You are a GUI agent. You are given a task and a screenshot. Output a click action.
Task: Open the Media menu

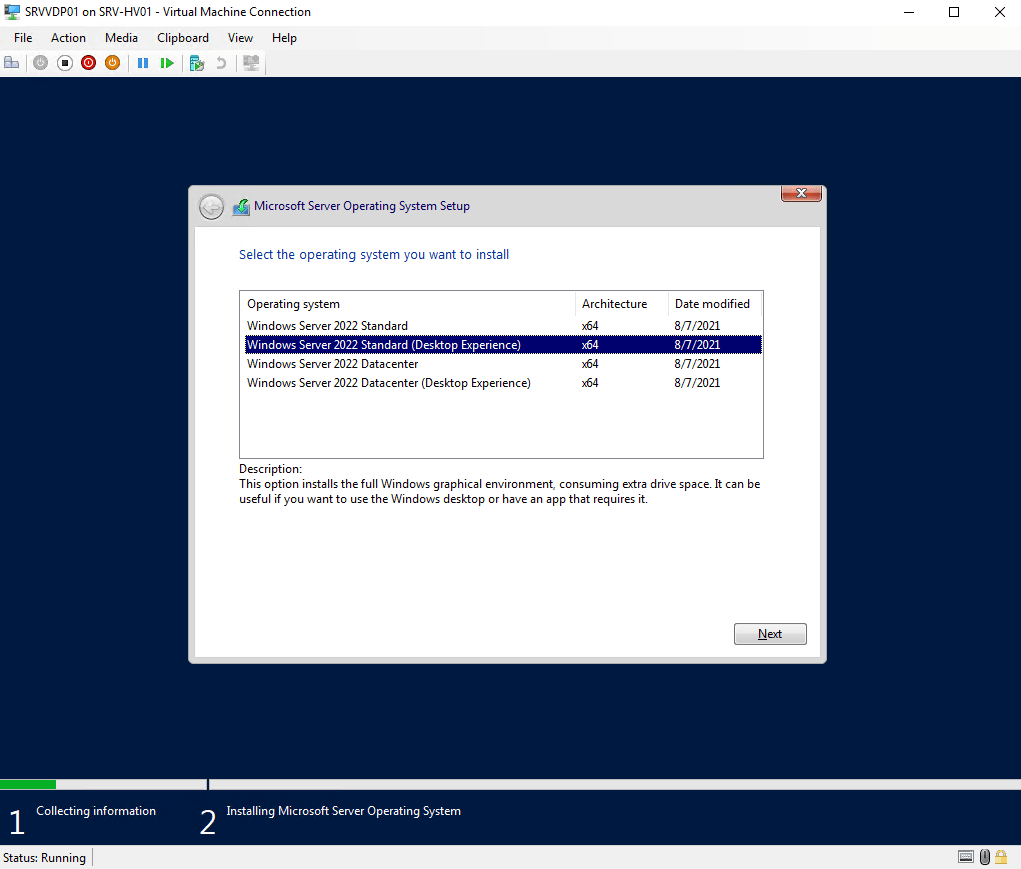[x=121, y=38]
